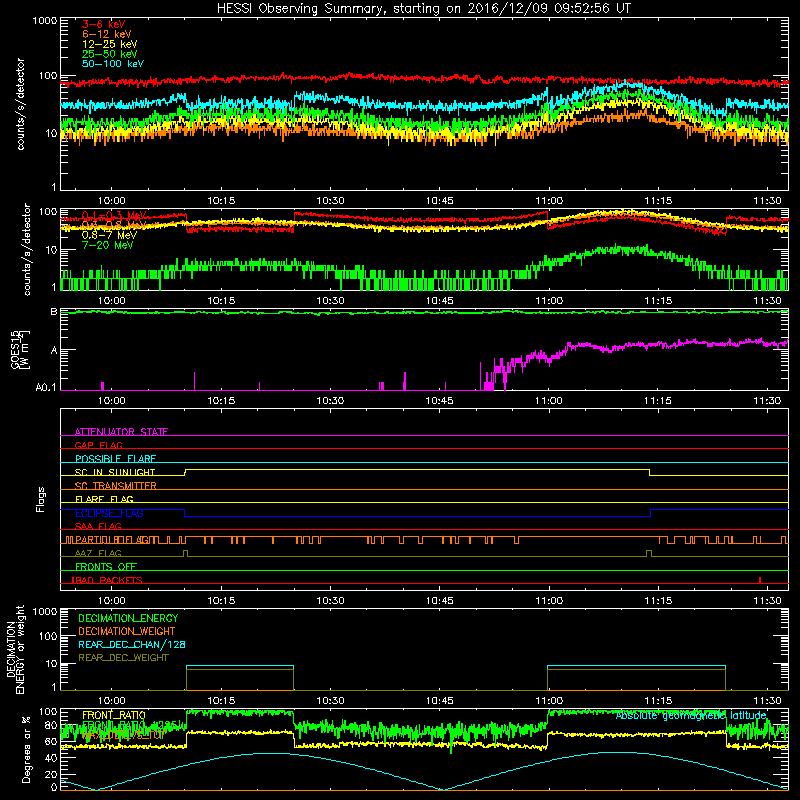Click the red 3-6 keV legend label
Screen dimensions: 800x800
pyautogui.click(x=103, y=24)
